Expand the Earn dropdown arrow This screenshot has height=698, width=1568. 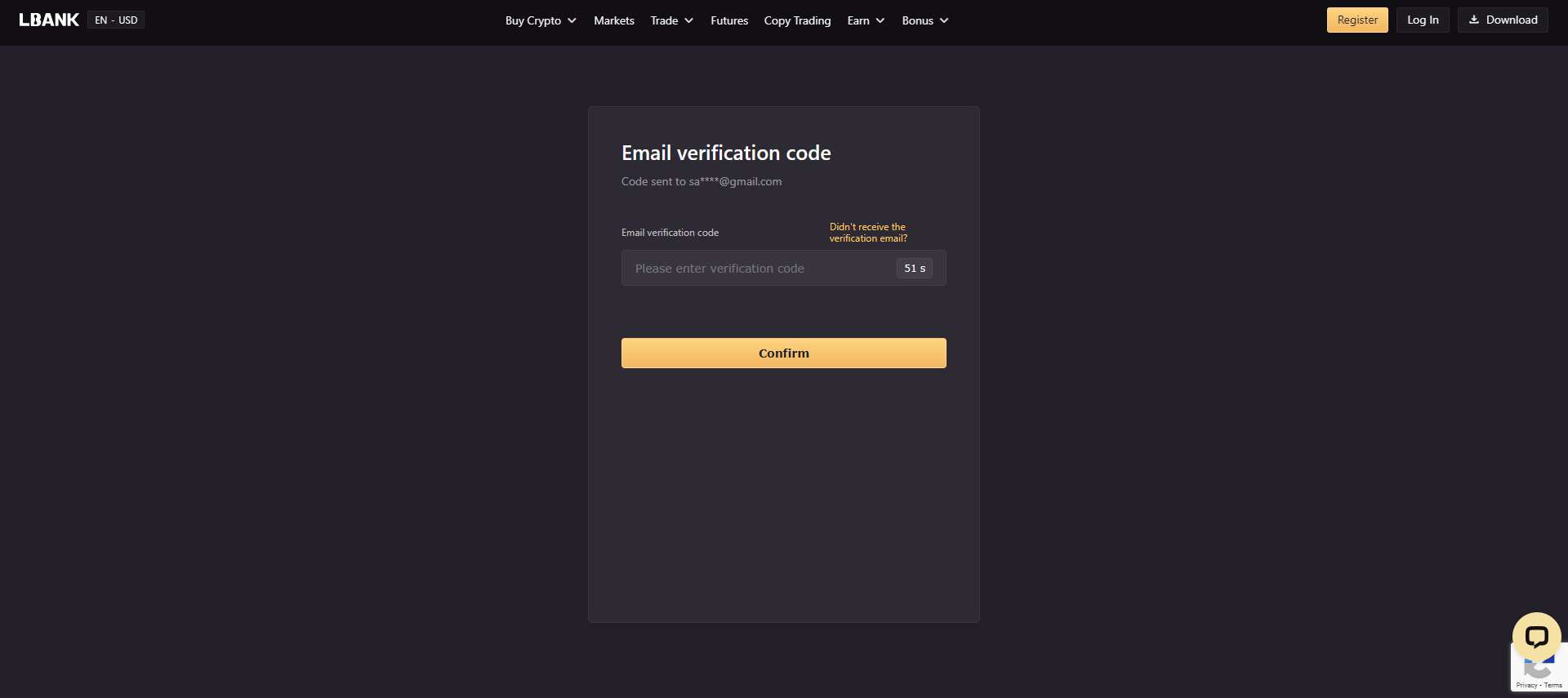coord(880,20)
